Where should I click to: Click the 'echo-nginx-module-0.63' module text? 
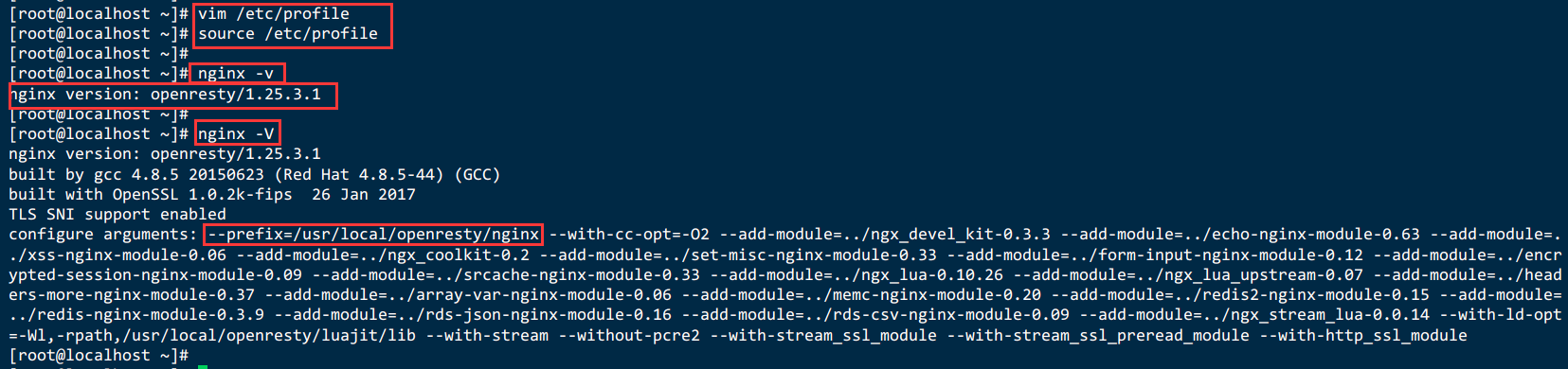click(x=1316, y=235)
